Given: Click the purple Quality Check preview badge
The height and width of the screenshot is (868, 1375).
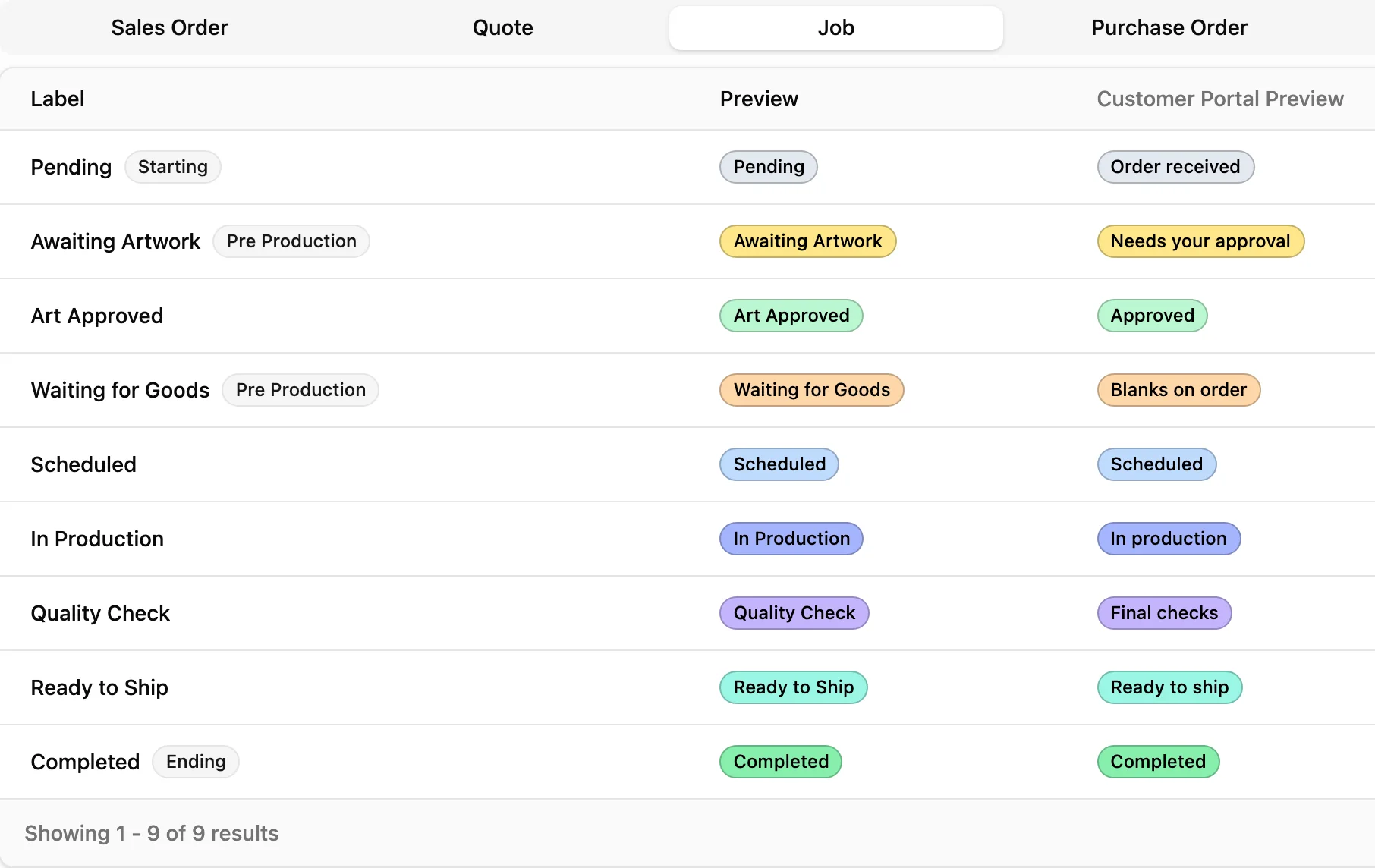Looking at the screenshot, I should click(x=794, y=613).
